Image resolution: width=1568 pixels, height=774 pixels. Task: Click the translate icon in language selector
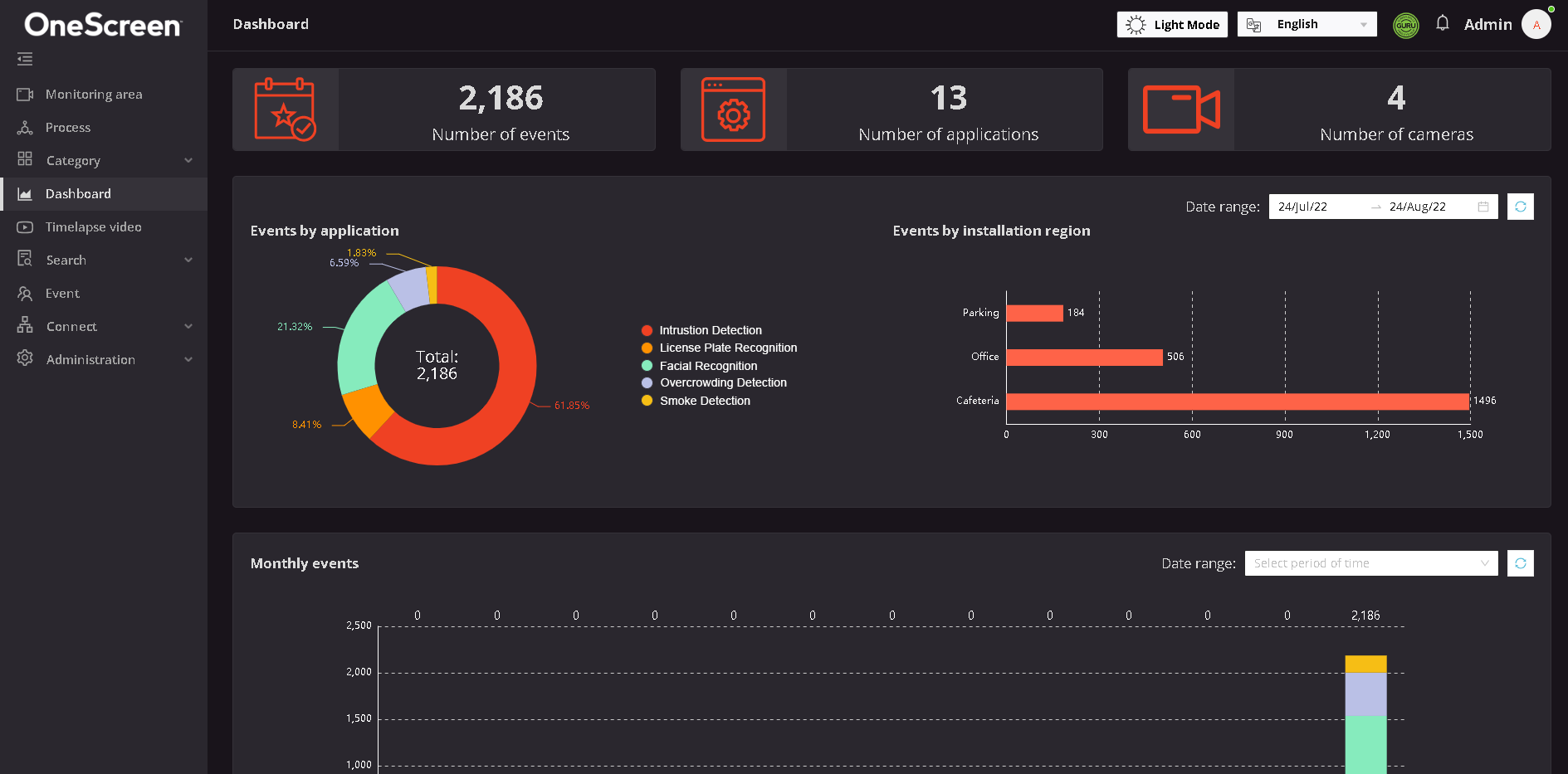pos(1253,25)
